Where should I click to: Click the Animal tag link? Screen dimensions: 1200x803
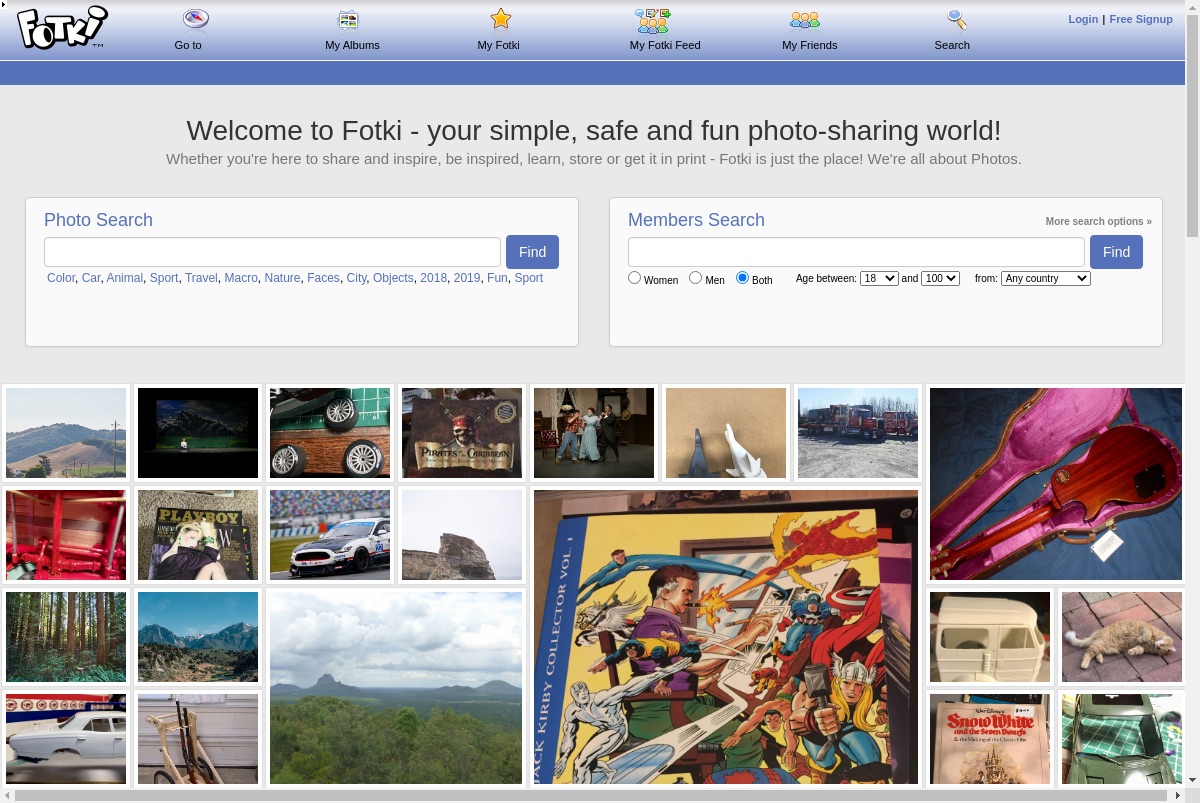tap(125, 278)
